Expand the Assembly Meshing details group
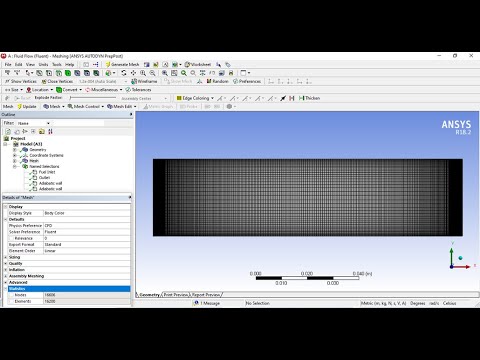The image size is (480, 360). tap(6, 276)
